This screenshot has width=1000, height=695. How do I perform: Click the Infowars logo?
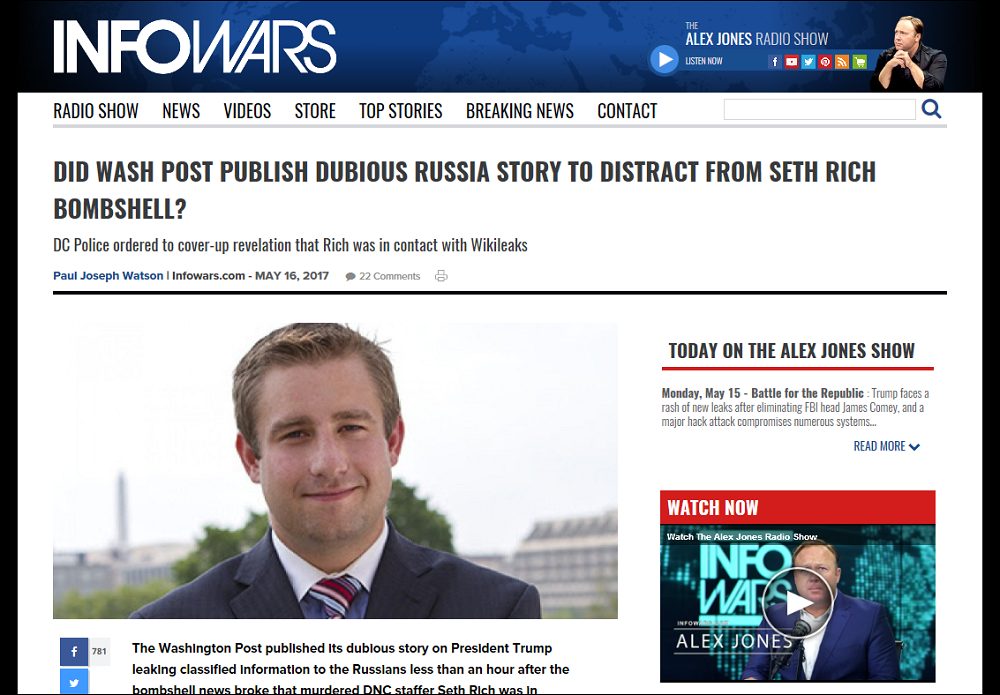[195, 47]
